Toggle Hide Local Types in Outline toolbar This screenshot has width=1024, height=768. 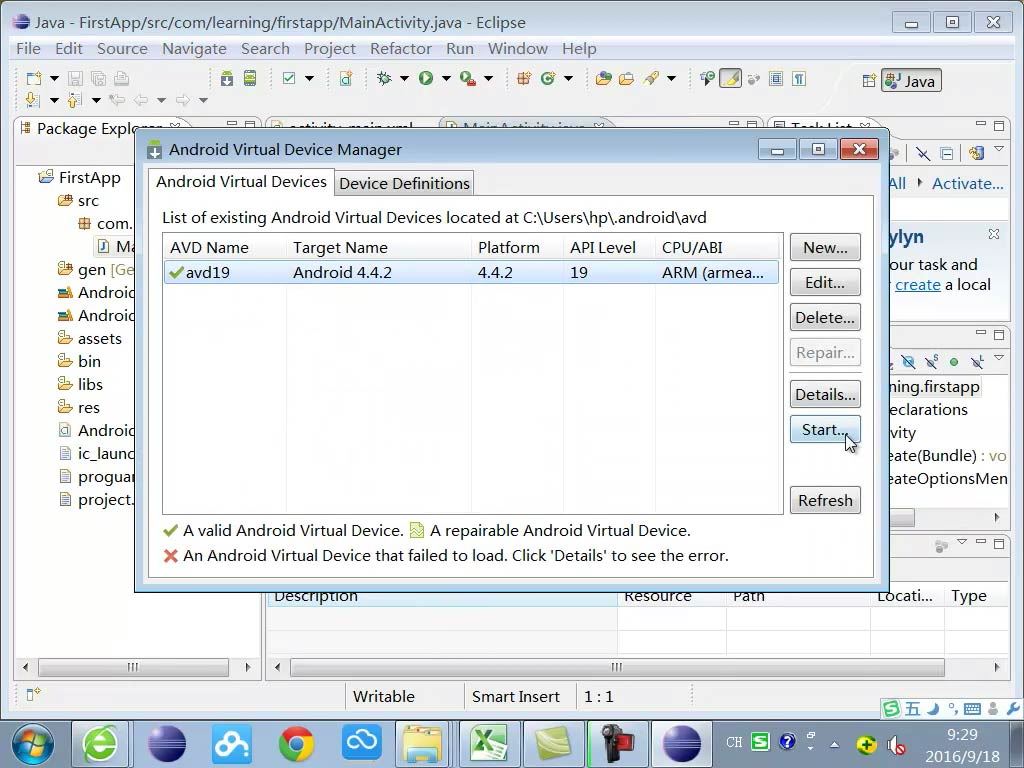[x=977, y=362]
